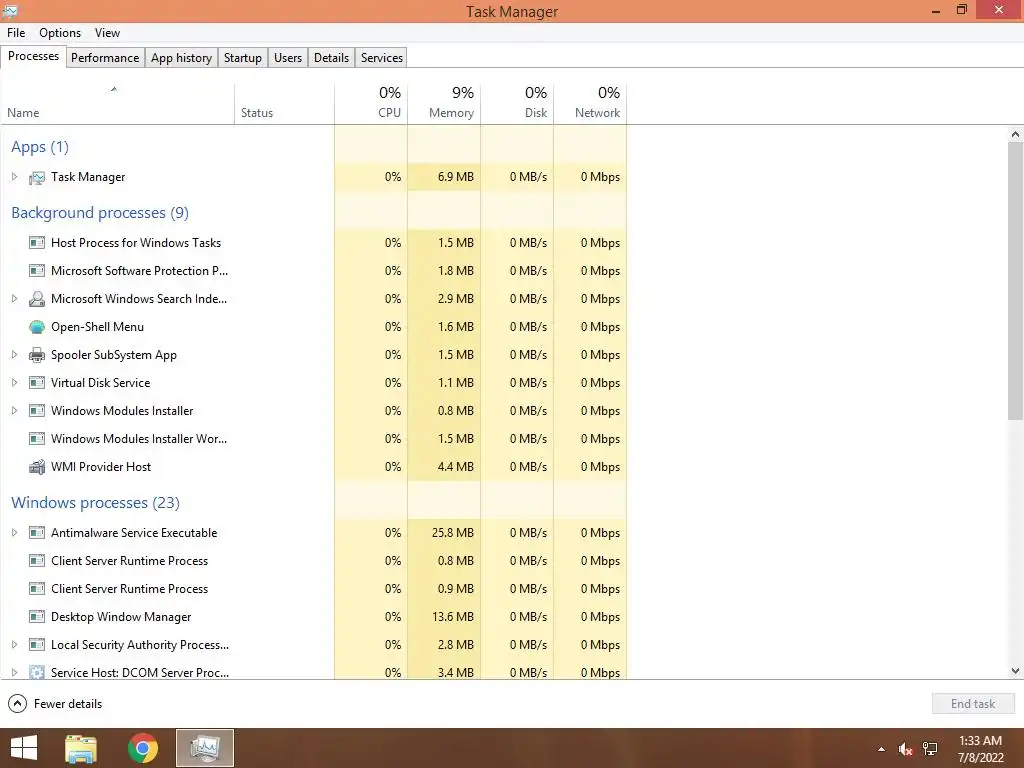This screenshot has height=768, width=1024.
Task: Expand the Virtual Disk Service entry
Action: click(14, 383)
